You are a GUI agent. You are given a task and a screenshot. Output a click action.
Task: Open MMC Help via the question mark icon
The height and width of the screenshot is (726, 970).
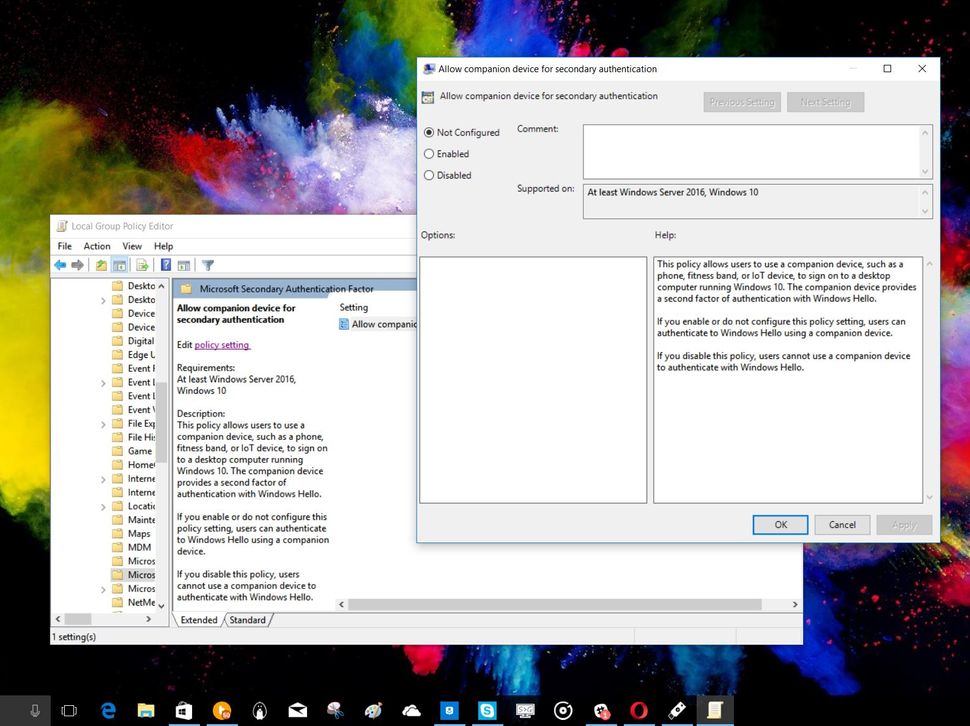pos(167,265)
